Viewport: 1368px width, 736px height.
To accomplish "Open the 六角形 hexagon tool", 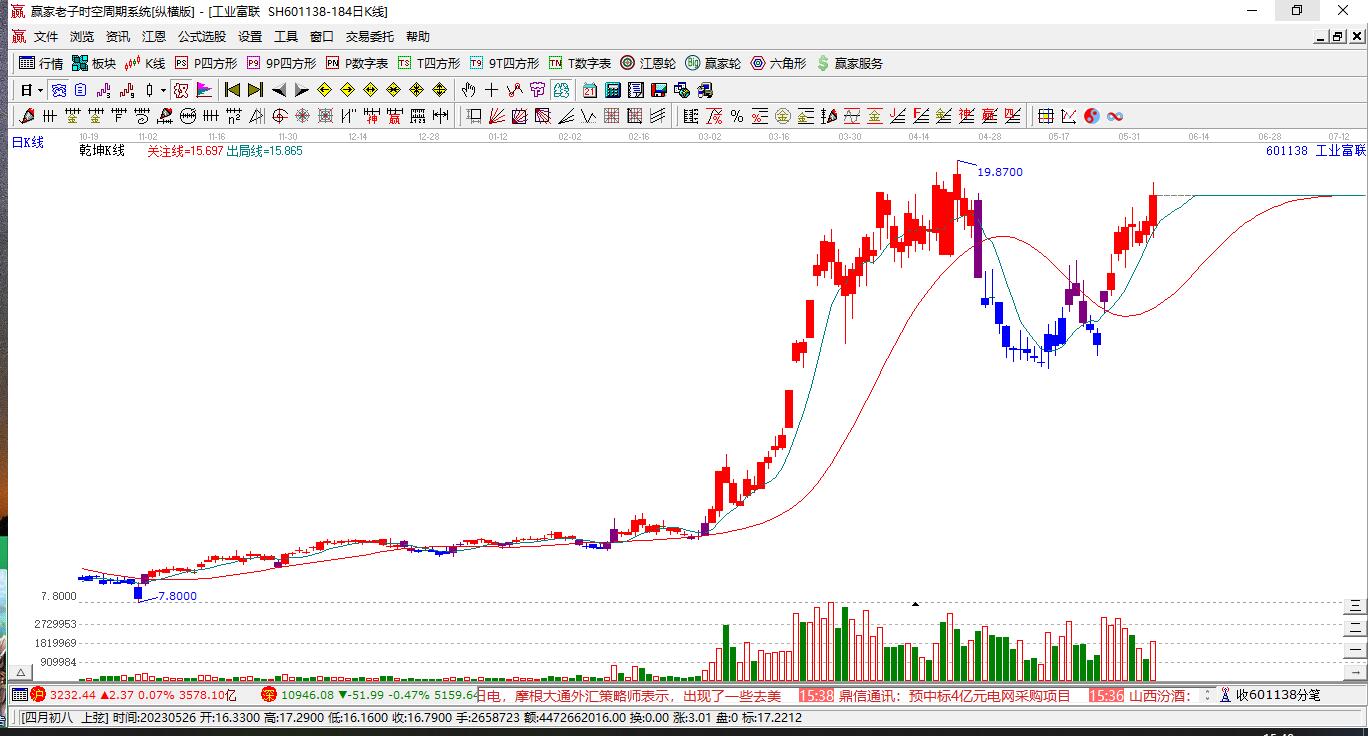I will coord(778,63).
